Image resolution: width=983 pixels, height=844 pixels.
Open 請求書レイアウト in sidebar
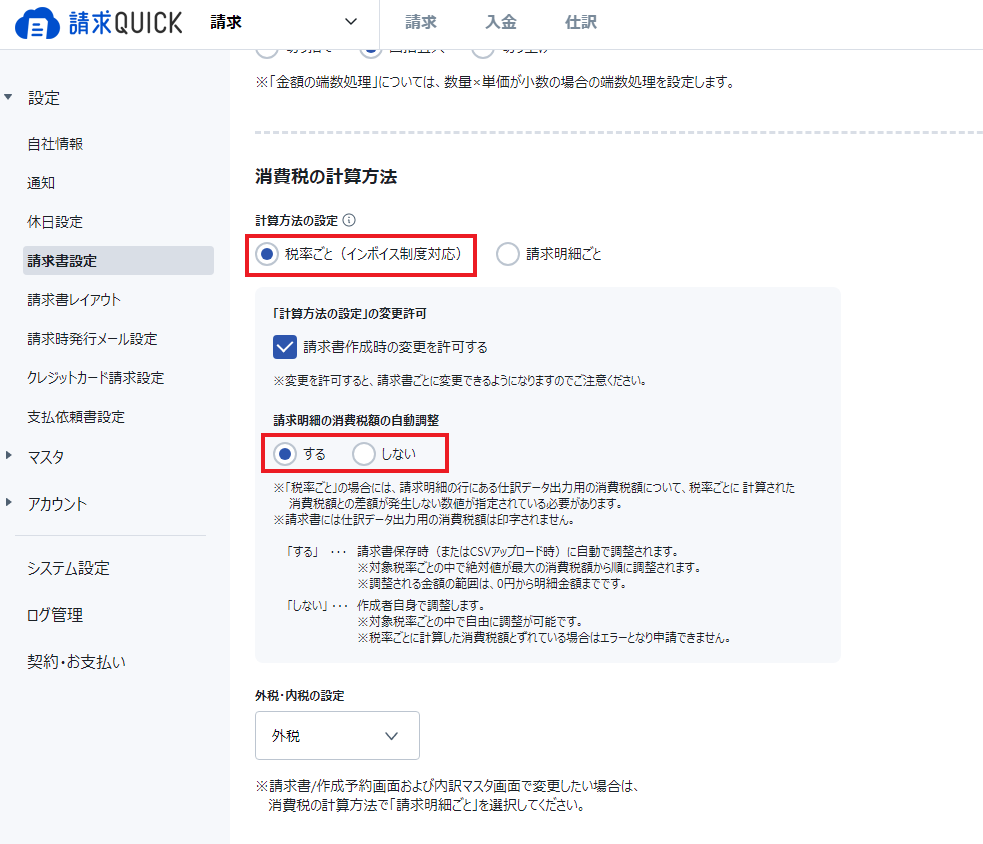(74, 300)
